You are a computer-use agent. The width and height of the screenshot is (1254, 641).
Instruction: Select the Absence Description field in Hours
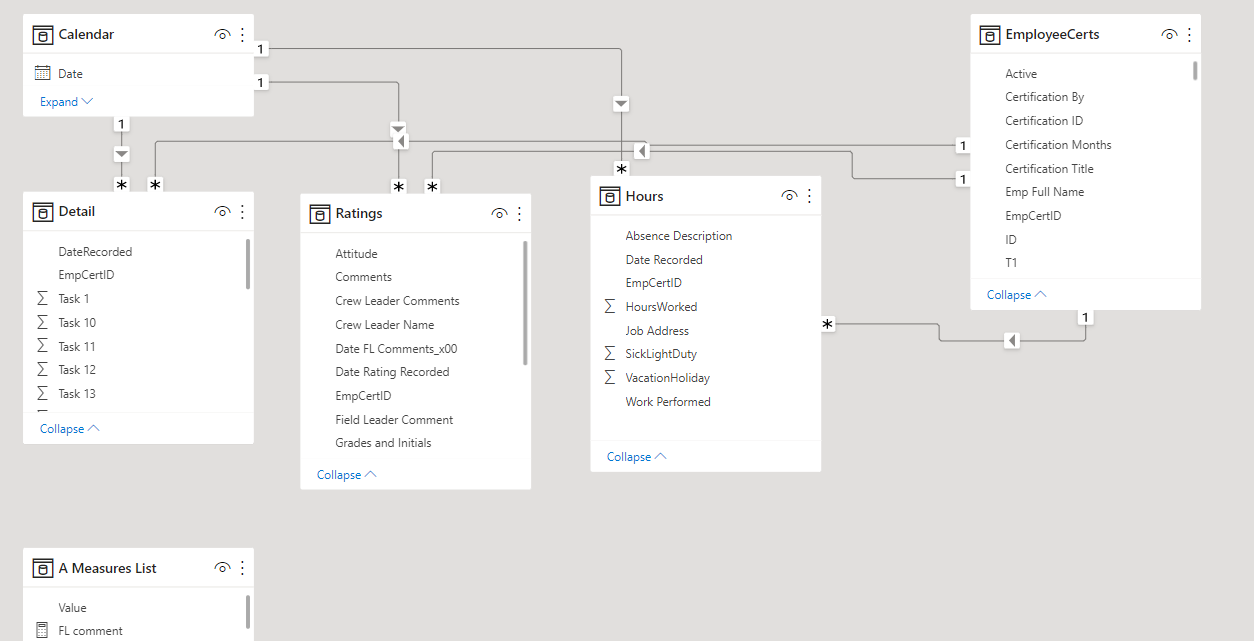[x=679, y=236]
